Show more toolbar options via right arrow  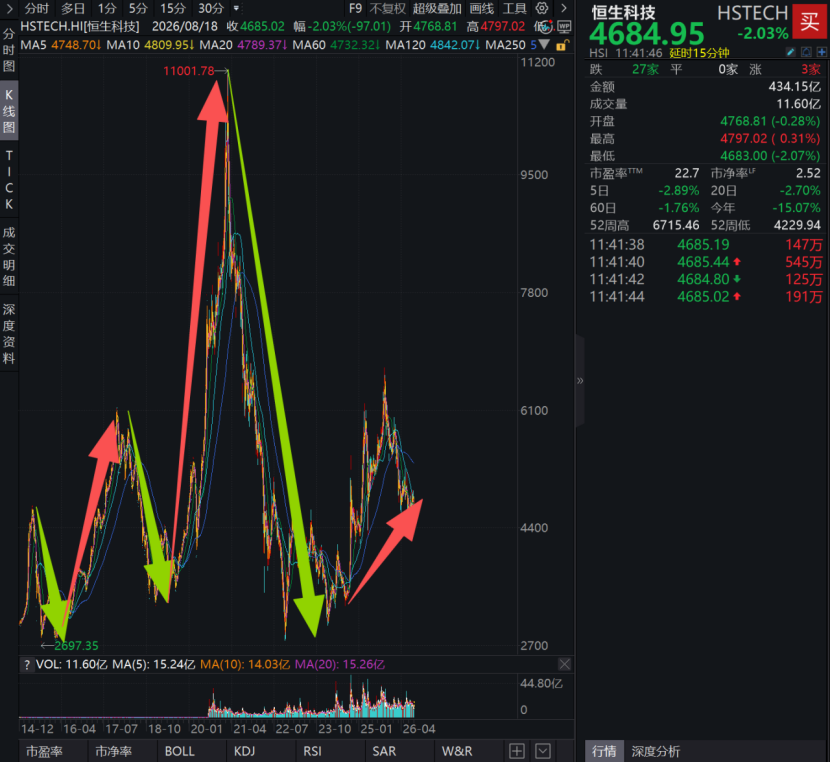[564, 8]
